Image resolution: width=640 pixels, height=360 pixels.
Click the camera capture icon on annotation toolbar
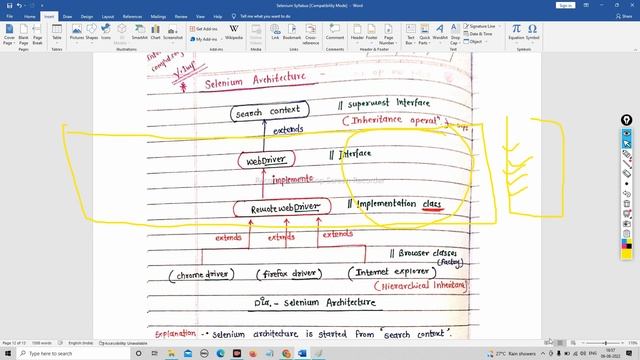click(627, 224)
